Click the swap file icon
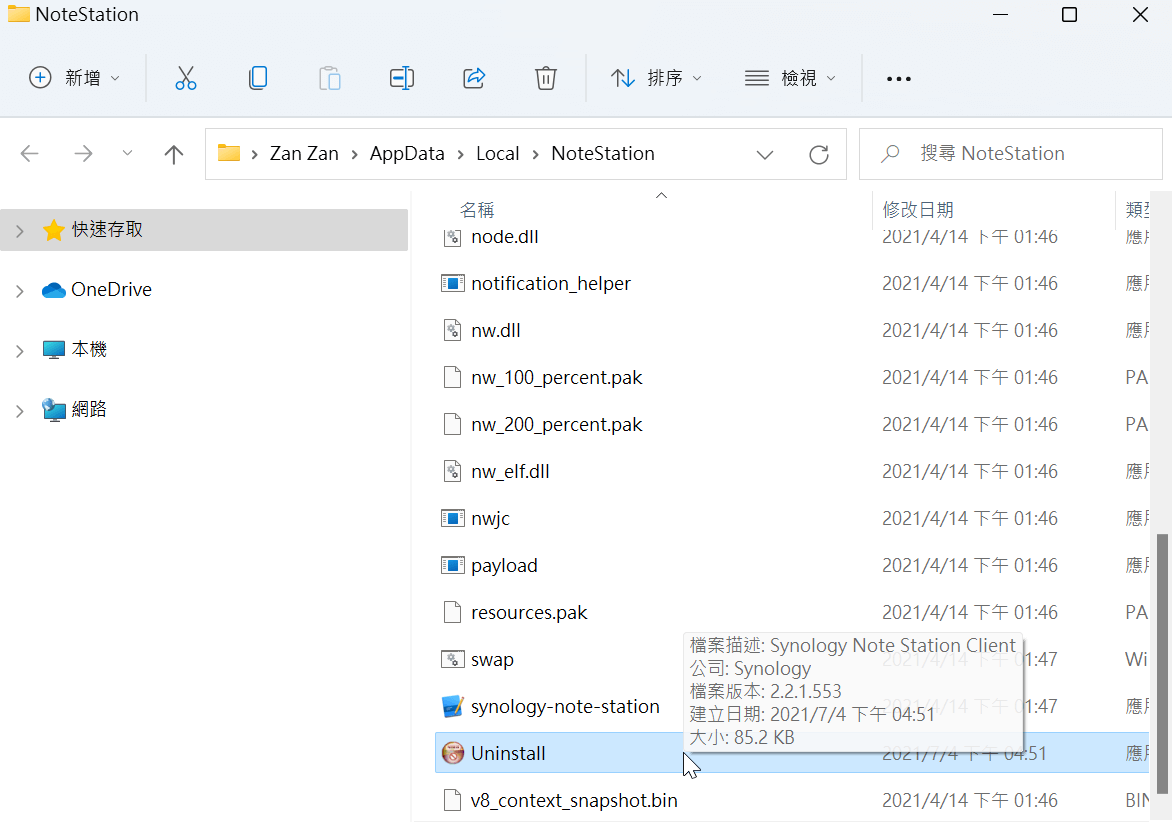The width and height of the screenshot is (1172, 822). (x=452, y=659)
